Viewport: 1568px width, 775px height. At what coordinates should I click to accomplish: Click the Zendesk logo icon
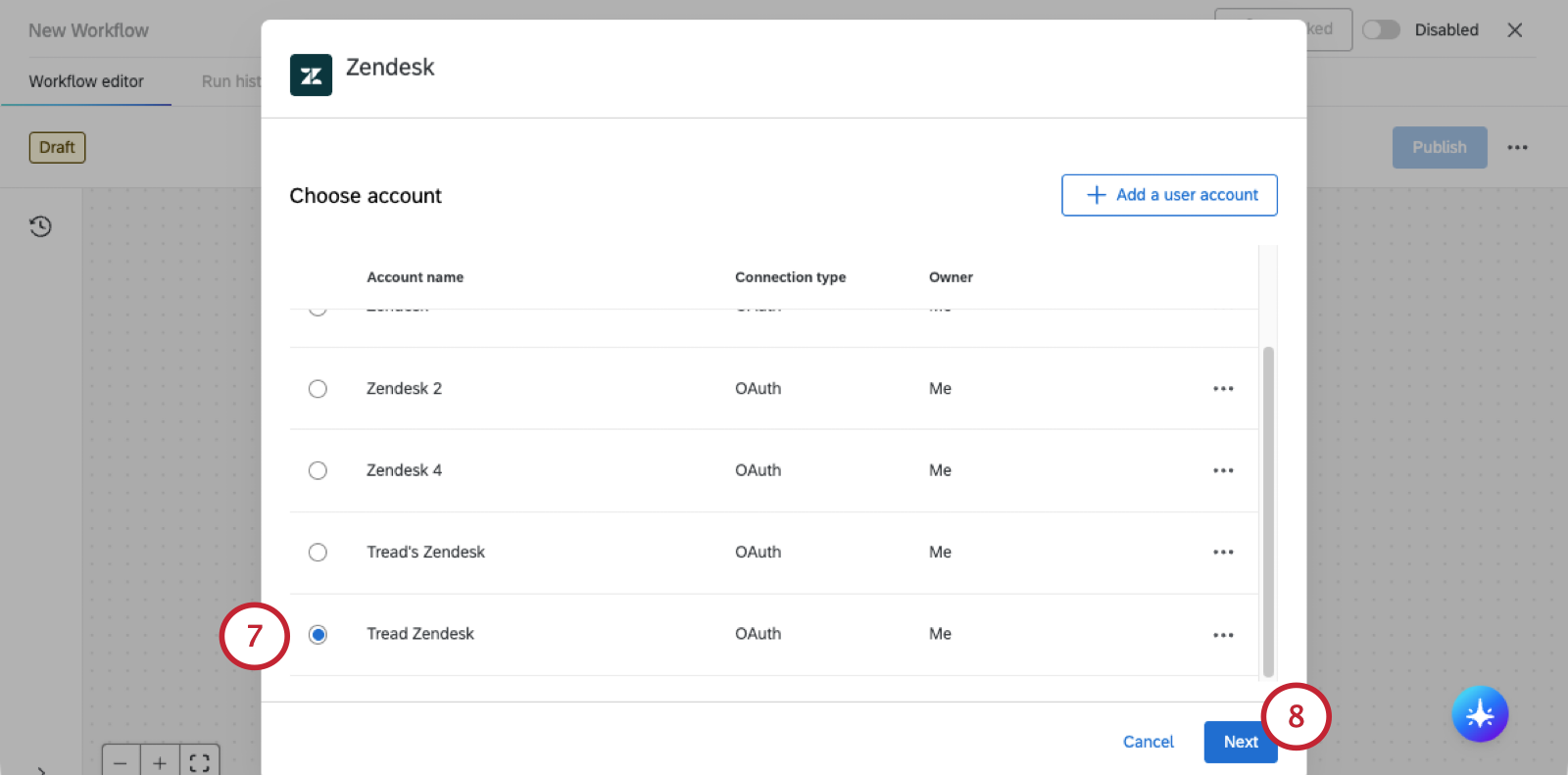click(x=311, y=75)
